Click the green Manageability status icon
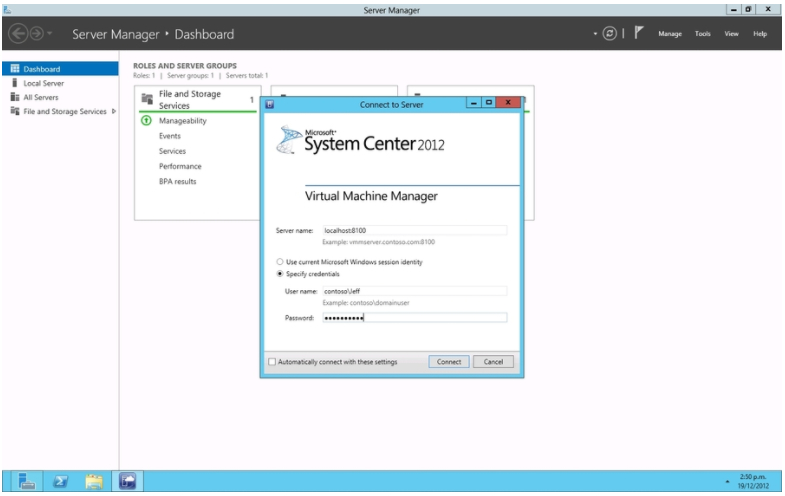 coord(146,121)
